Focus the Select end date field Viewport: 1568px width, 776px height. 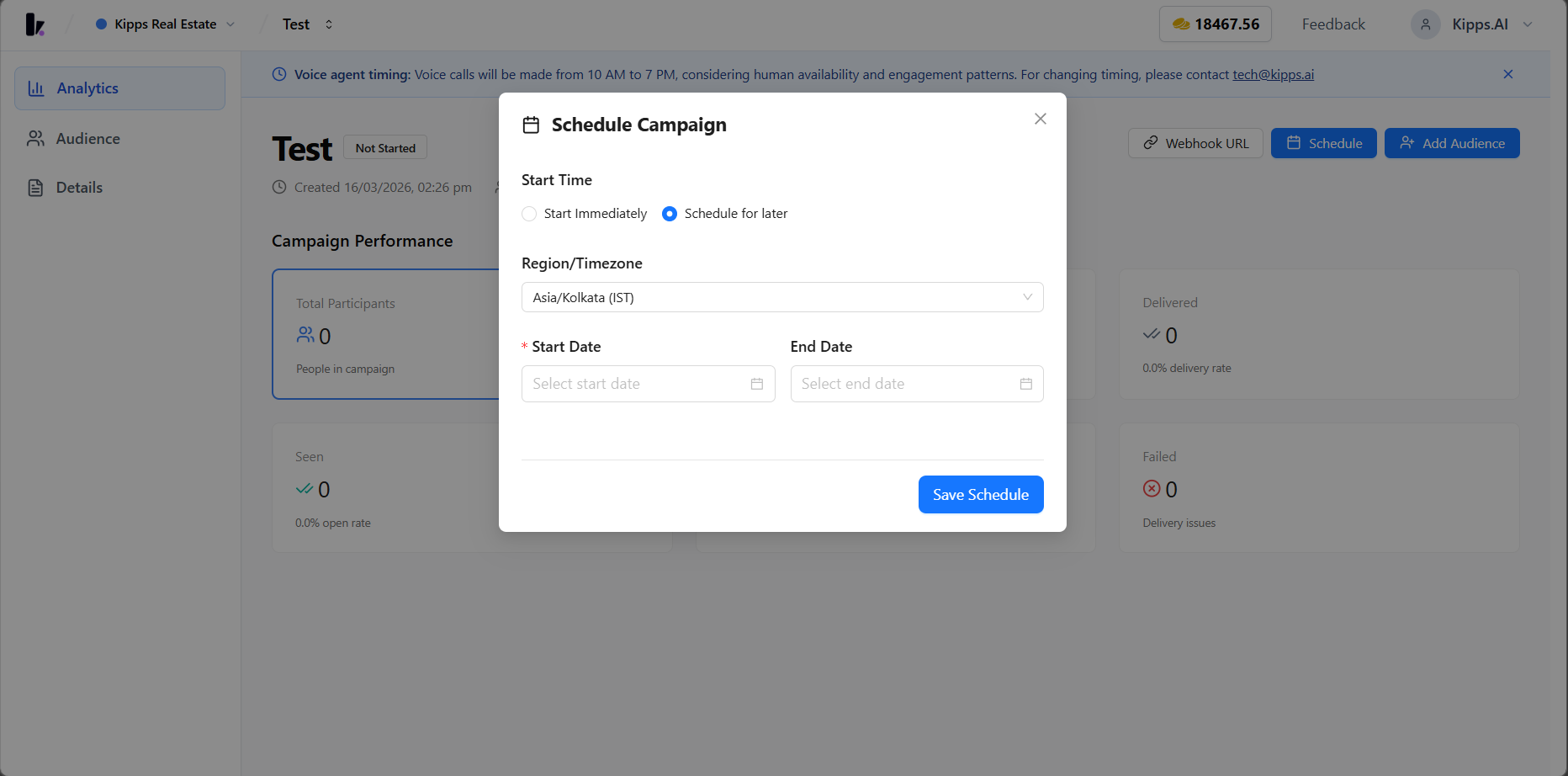click(x=917, y=384)
